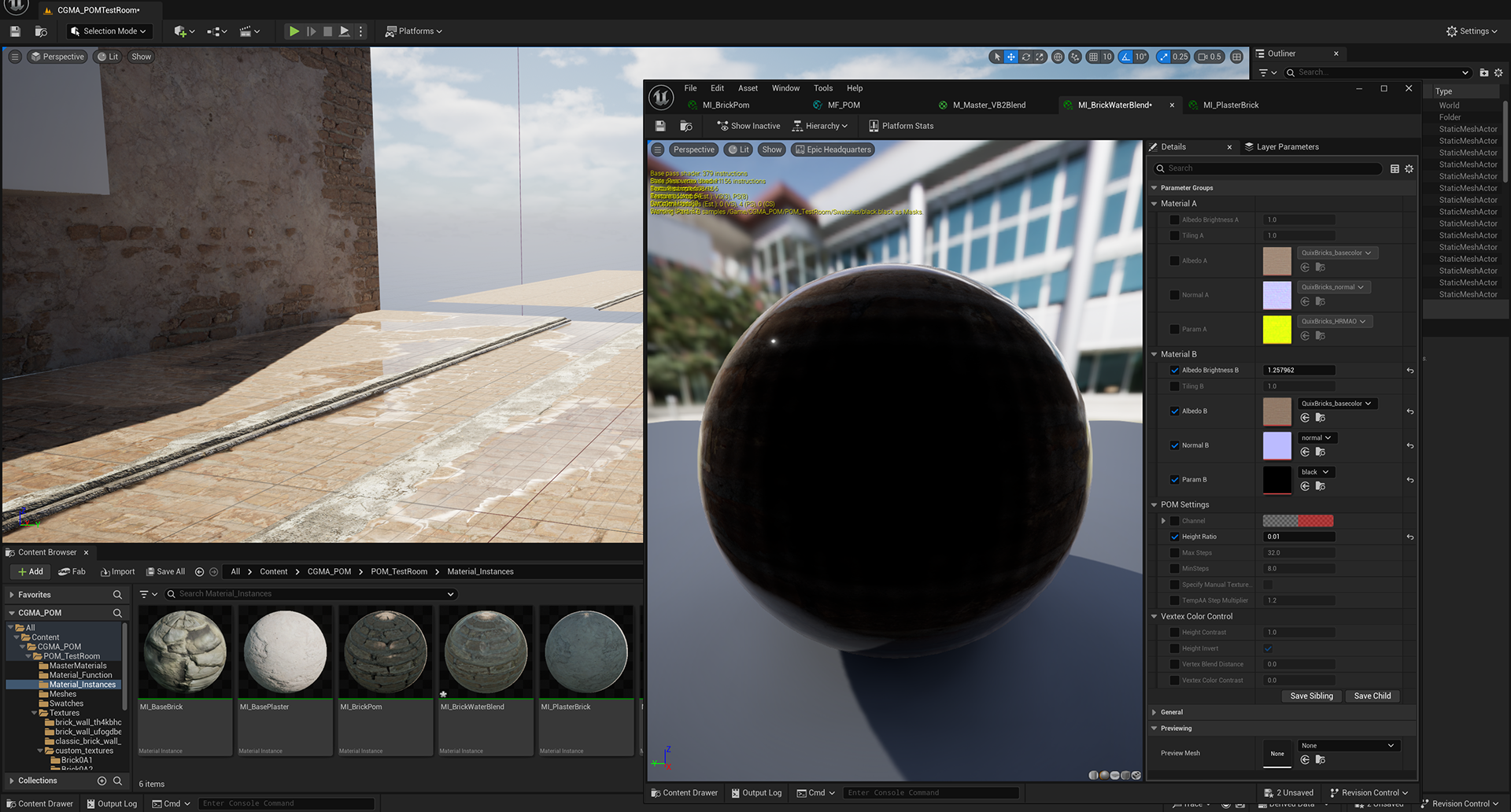
Task: Browse to material asset in editor toolbar
Action: 686,126
